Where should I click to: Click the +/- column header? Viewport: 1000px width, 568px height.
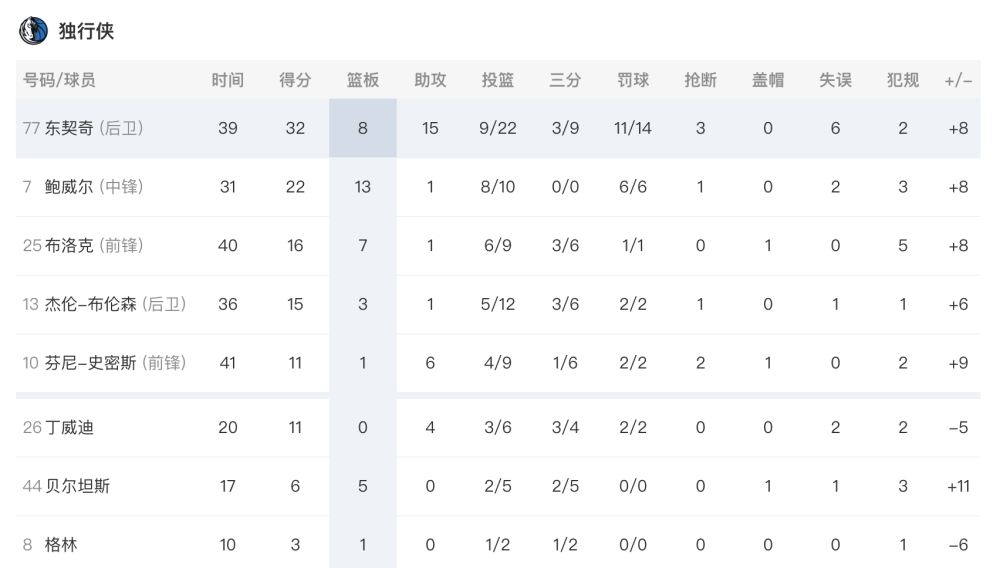pyautogui.click(x=959, y=80)
